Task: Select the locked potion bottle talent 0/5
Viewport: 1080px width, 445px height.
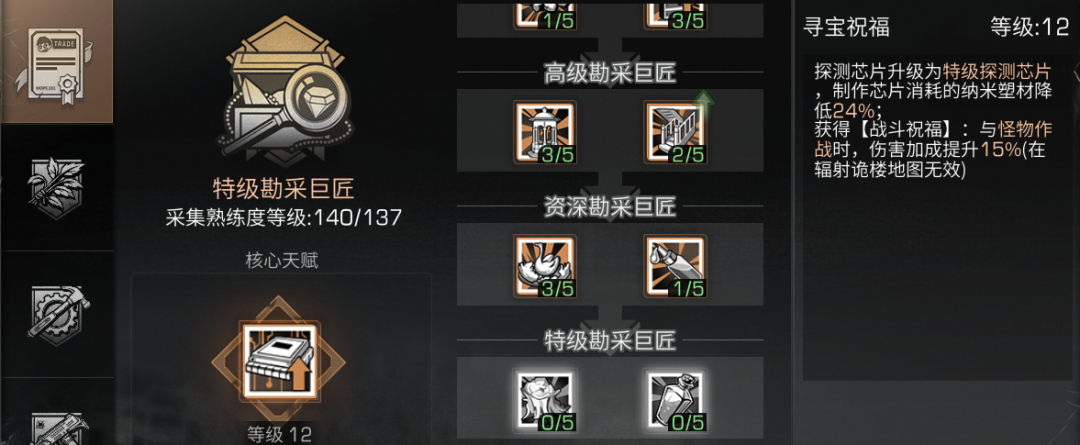Action: [x=675, y=402]
